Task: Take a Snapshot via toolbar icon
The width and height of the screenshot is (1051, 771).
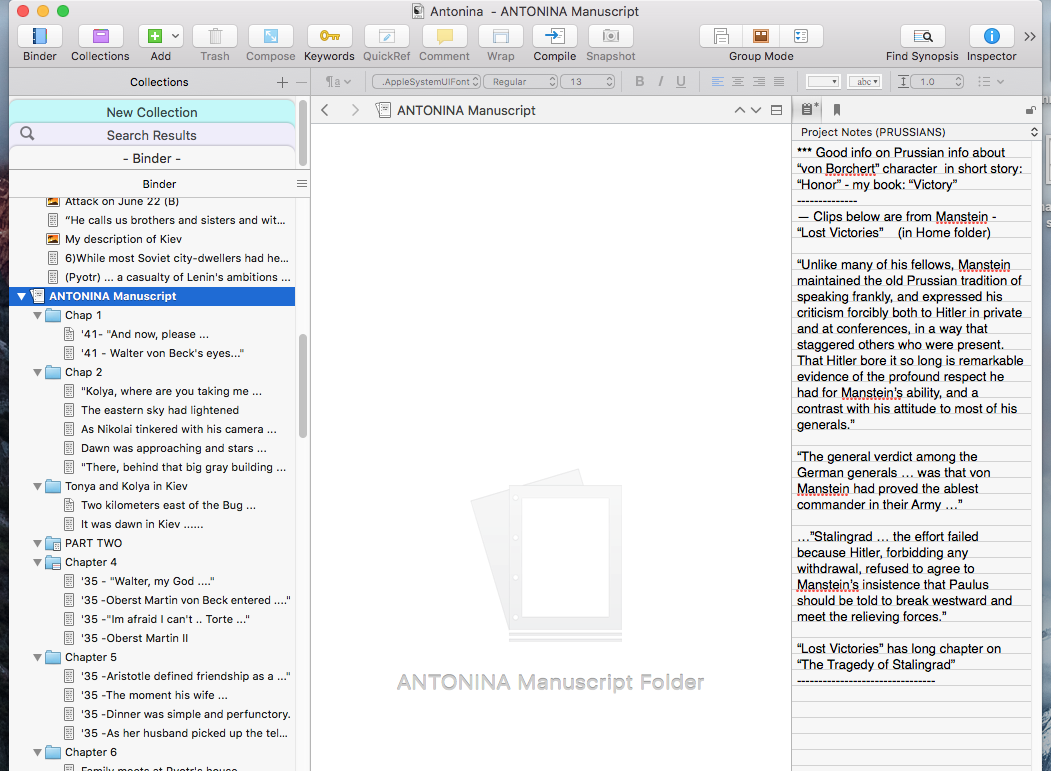Action: 611,36
